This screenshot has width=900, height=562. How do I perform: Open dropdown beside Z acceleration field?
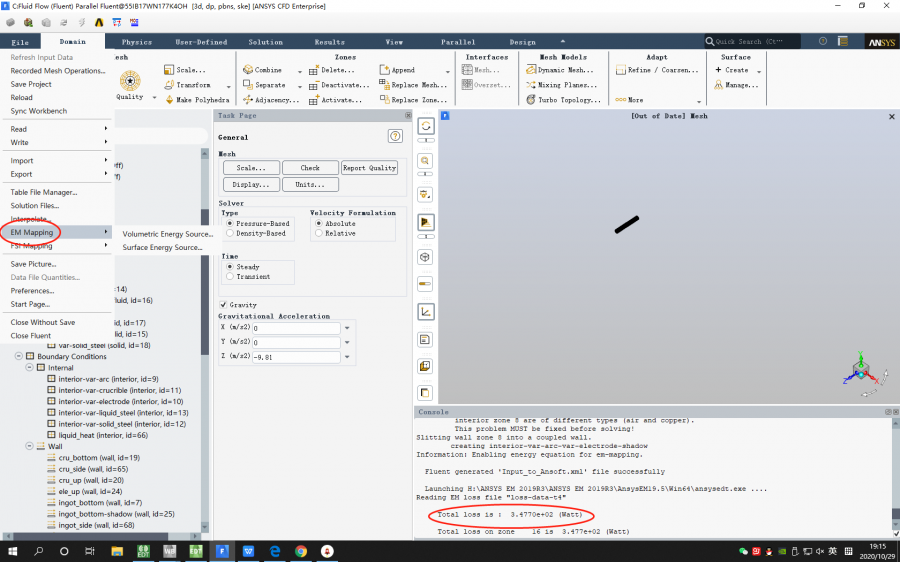coord(347,357)
